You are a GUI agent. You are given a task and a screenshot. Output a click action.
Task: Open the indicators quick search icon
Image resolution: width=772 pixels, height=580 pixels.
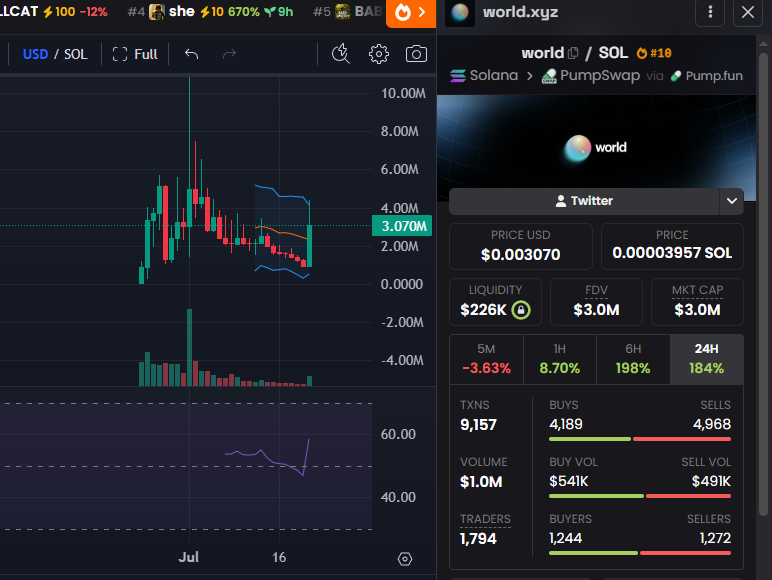(x=340, y=54)
